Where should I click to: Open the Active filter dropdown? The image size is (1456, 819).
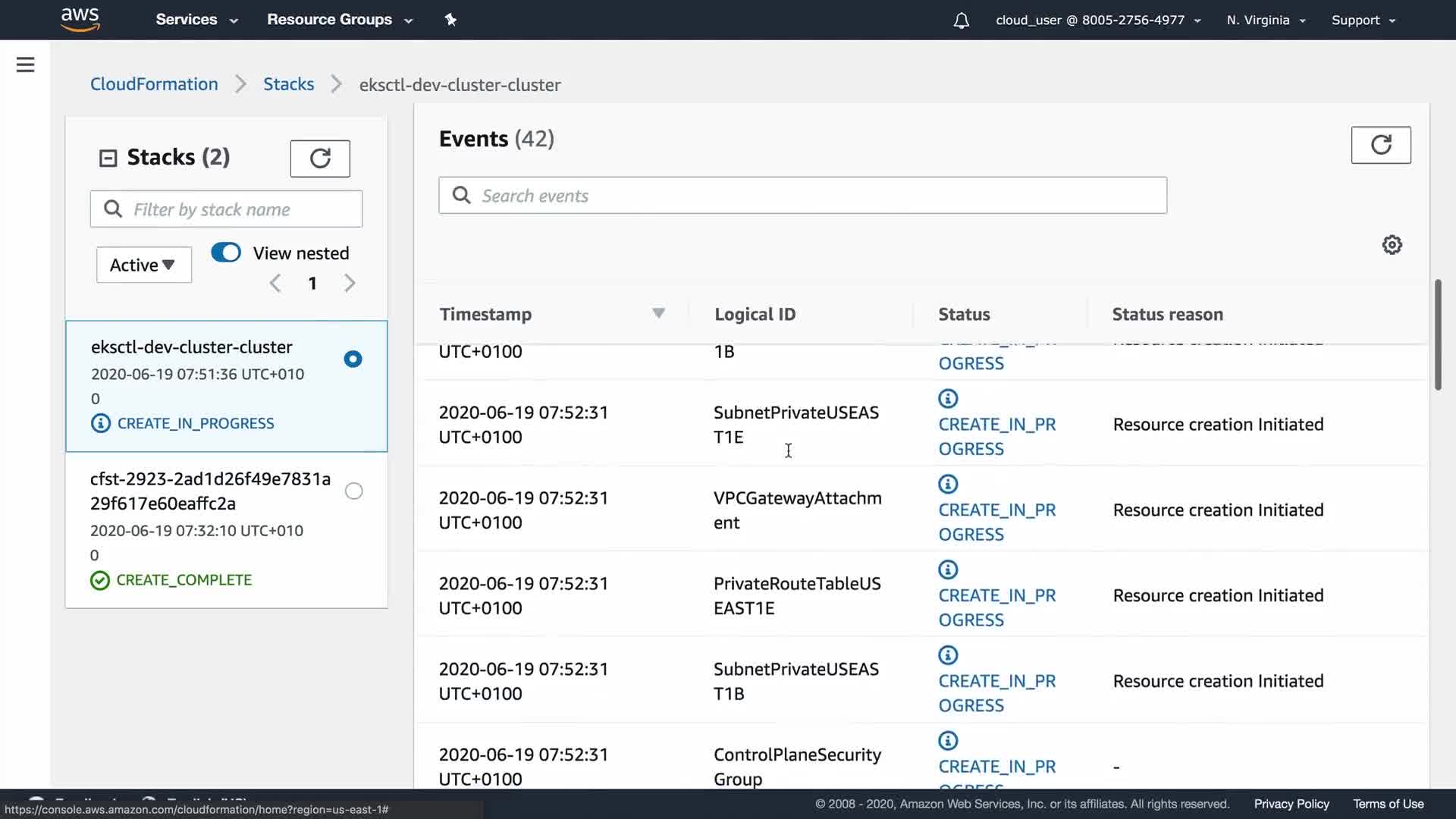(143, 265)
